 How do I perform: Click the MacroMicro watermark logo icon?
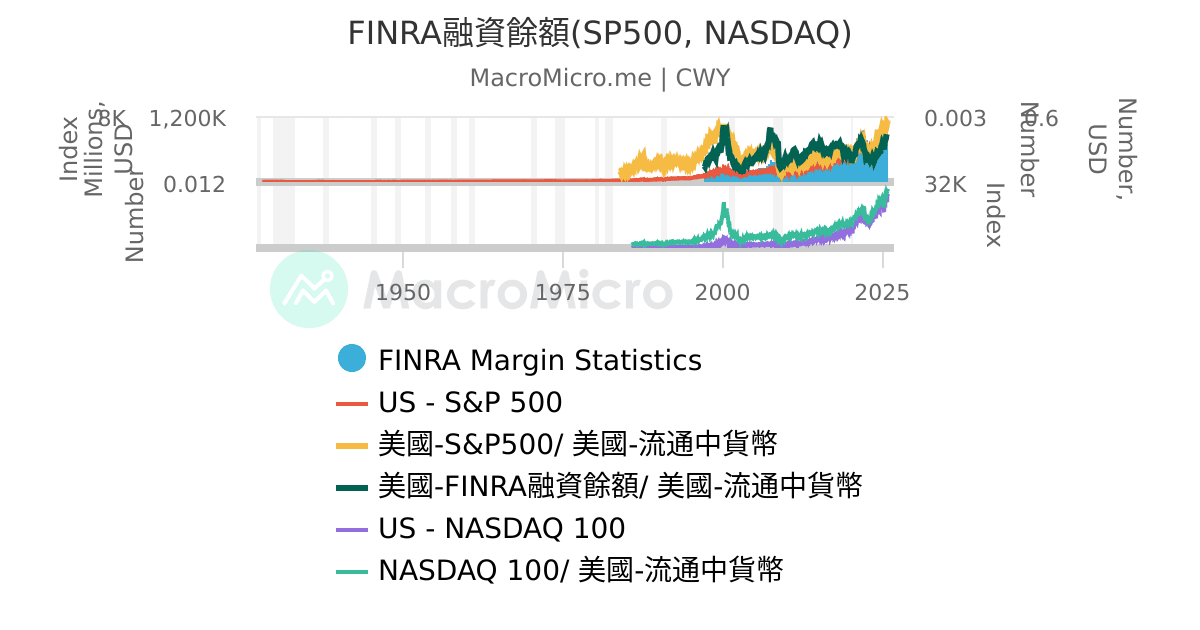[x=309, y=289]
